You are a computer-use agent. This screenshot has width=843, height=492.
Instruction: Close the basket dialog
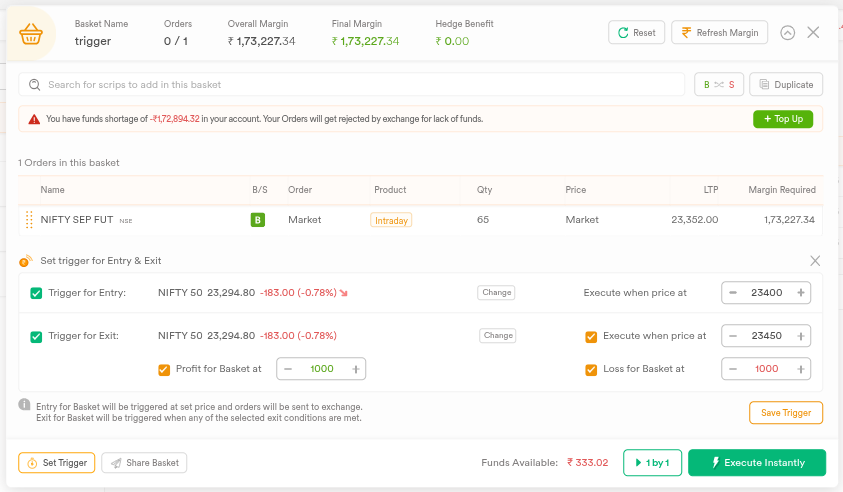point(813,32)
